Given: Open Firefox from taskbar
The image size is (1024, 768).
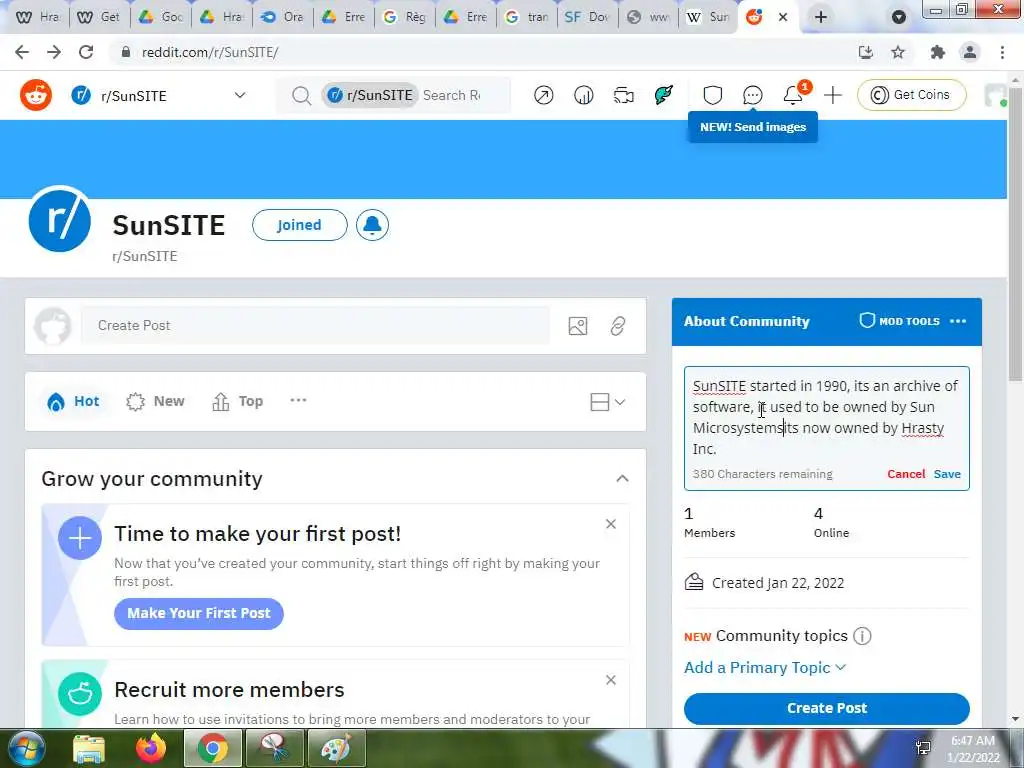Looking at the screenshot, I should click(151, 748).
